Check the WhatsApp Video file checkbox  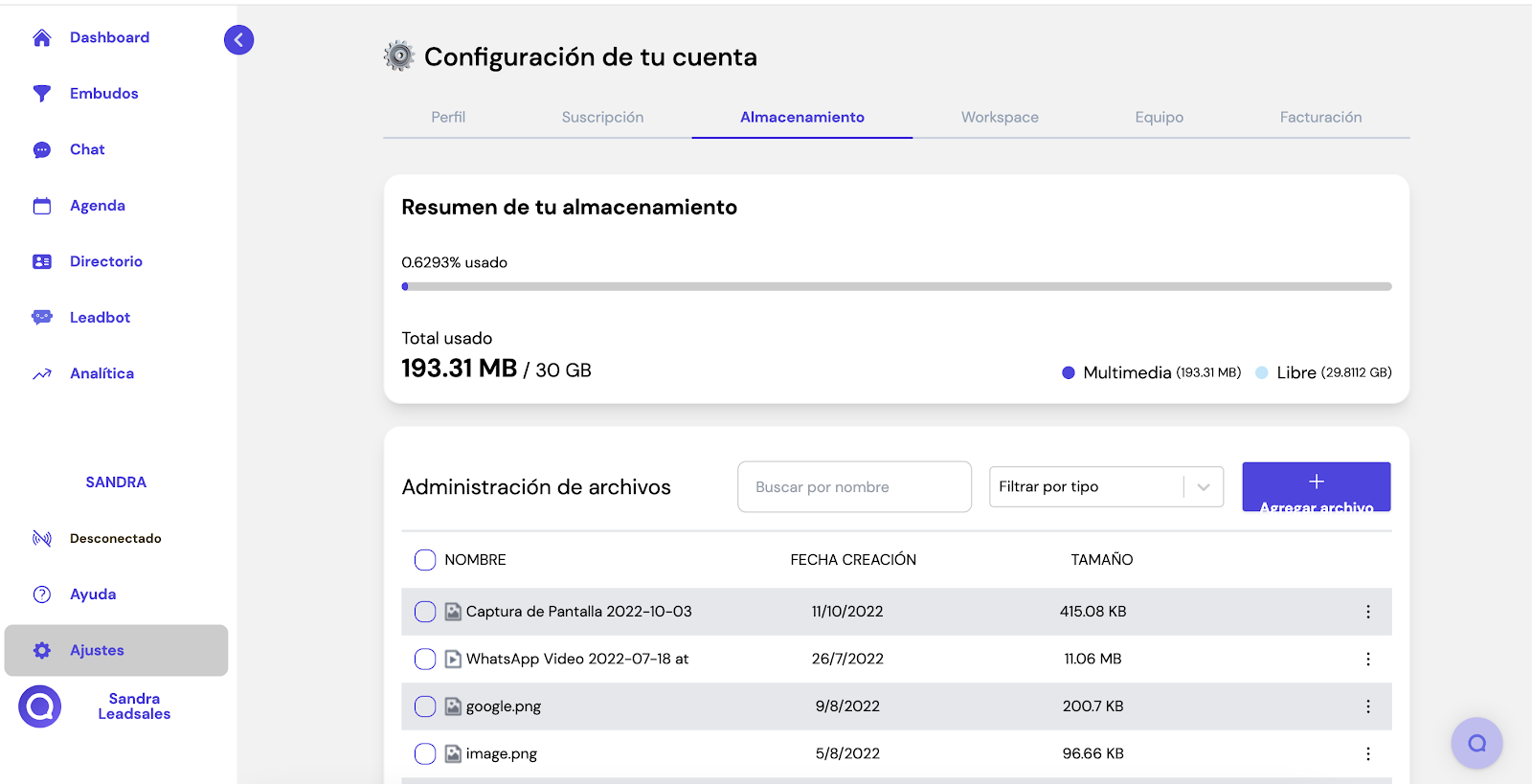coord(425,659)
